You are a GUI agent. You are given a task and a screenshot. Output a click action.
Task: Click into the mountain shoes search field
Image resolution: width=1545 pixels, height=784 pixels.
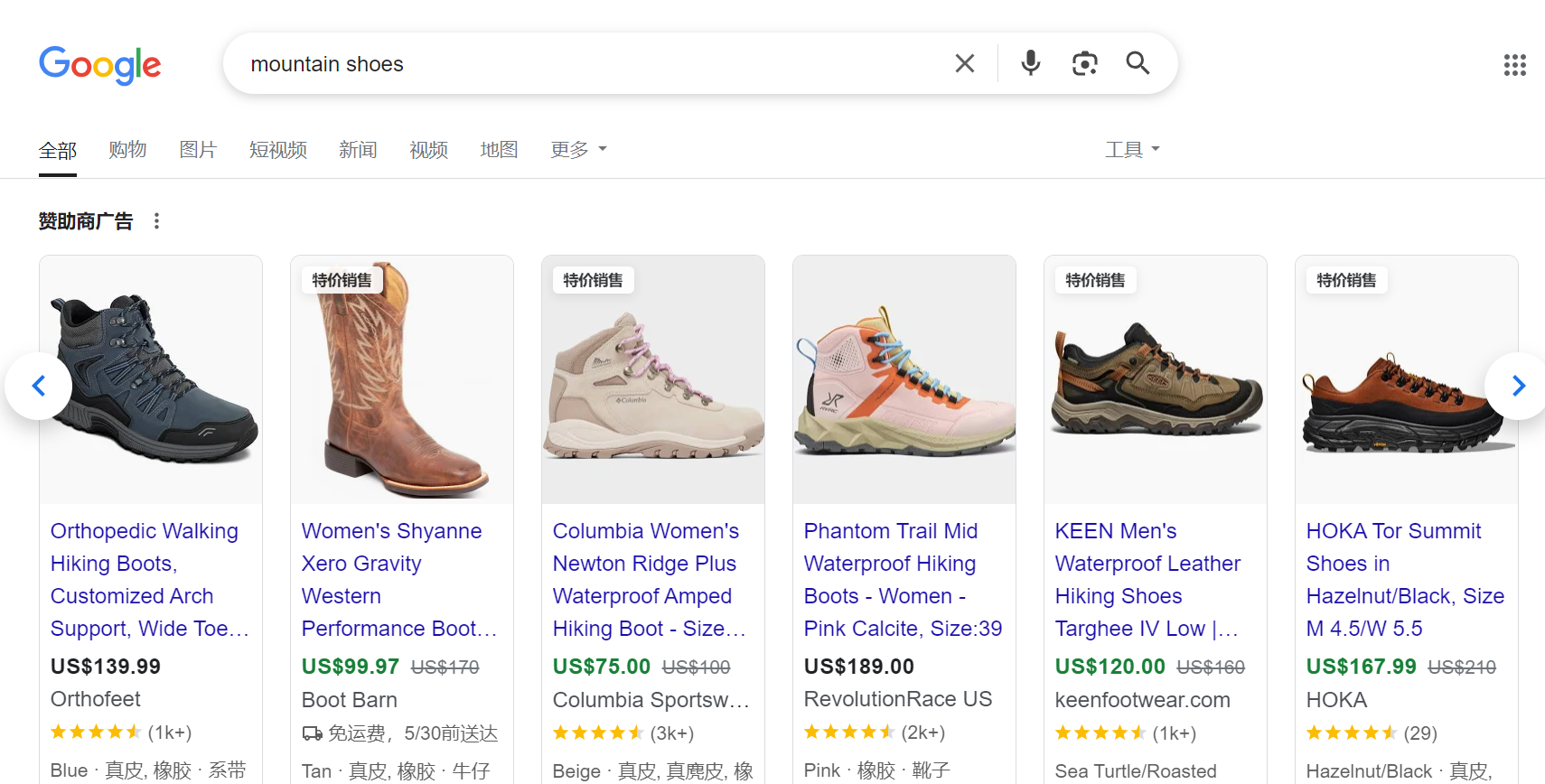[x=587, y=64]
